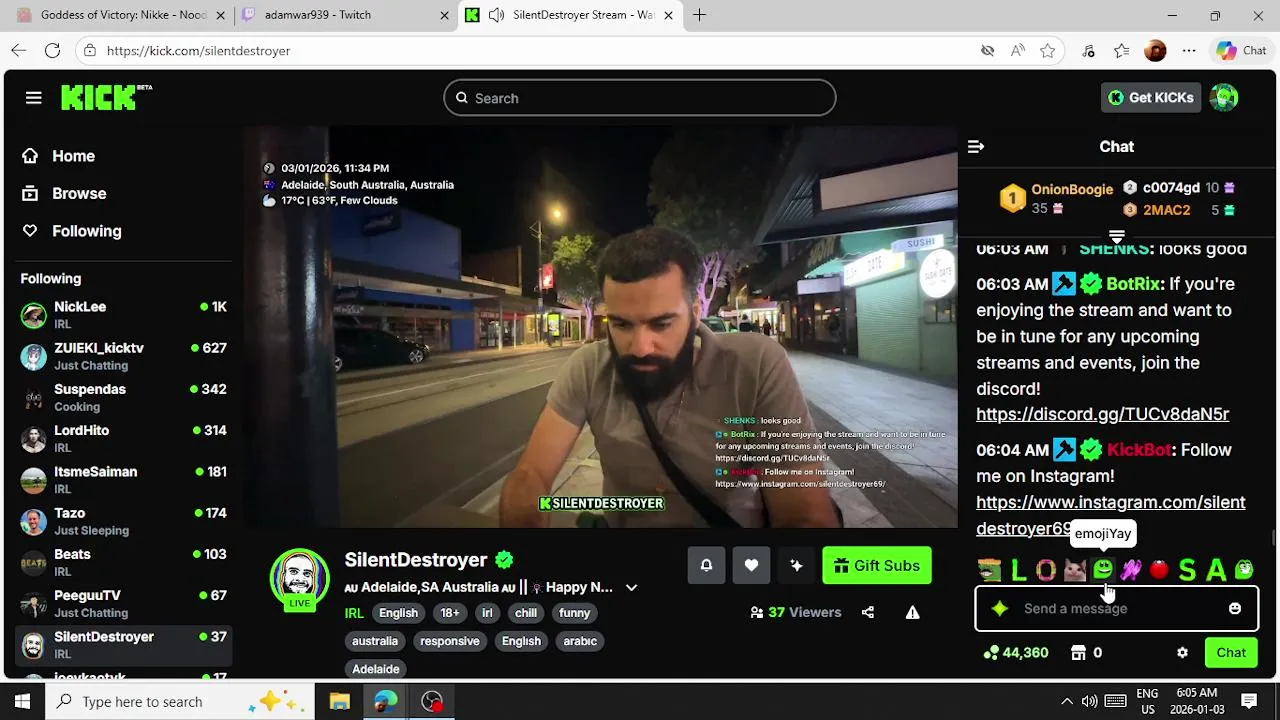Viewport: 1280px width, 720px height.
Task: Open ZUIEKI_kicktv channel
Action: point(124,356)
